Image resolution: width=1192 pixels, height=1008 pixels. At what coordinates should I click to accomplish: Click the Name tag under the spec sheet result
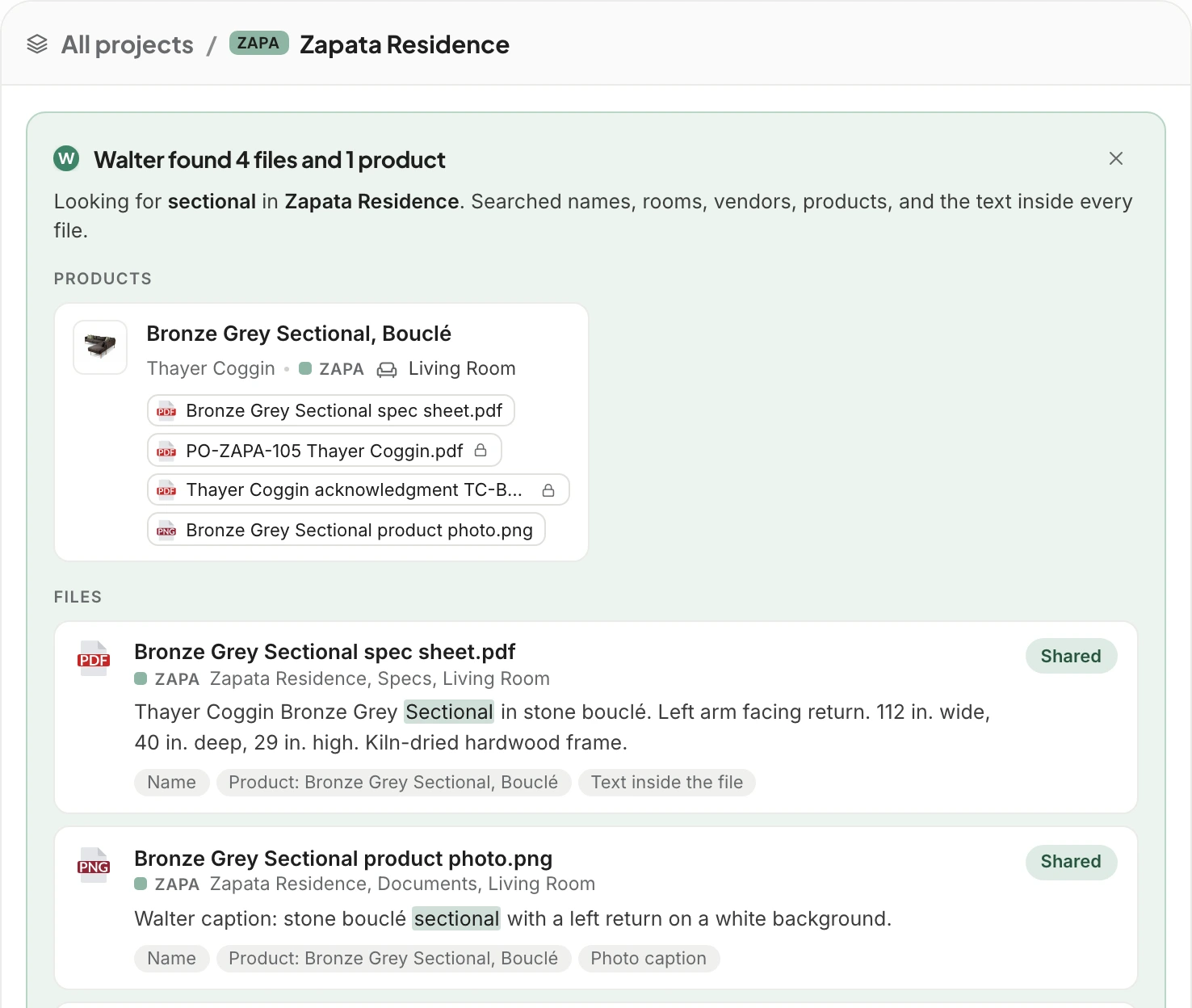click(171, 782)
